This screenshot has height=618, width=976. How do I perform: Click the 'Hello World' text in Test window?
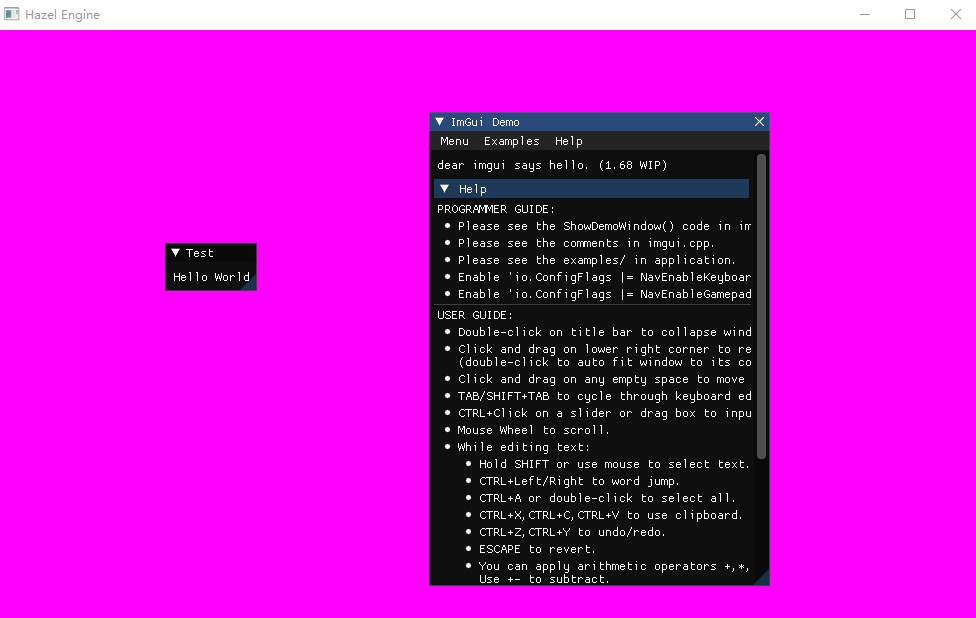pyautogui.click(x=210, y=276)
